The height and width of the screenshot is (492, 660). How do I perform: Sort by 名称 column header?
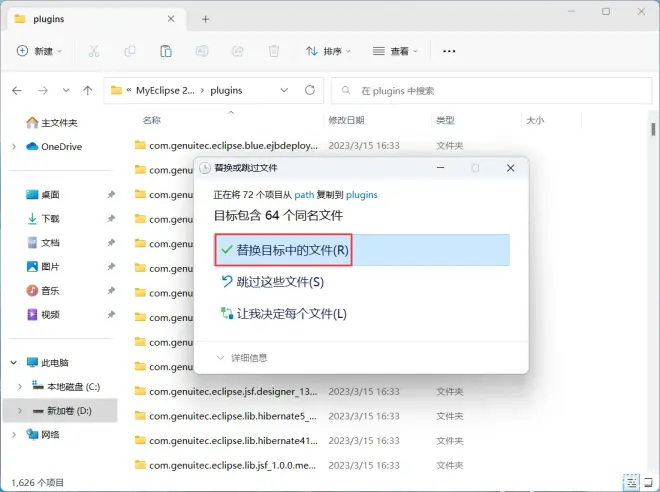pyautogui.click(x=152, y=120)
